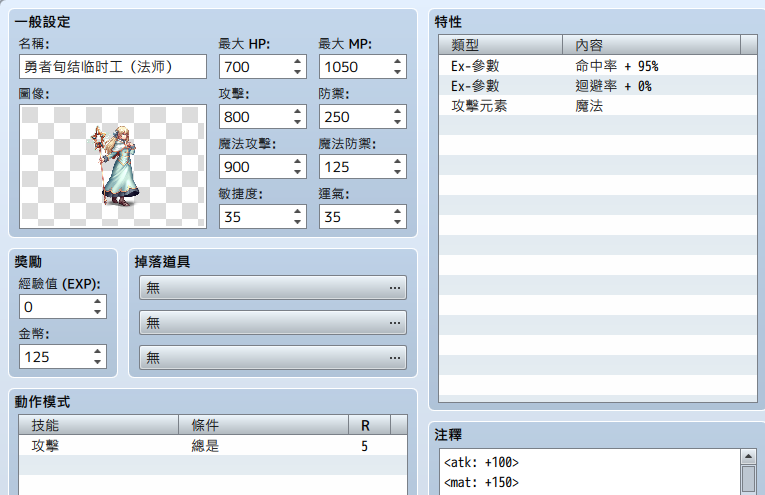Viewport: 765px width, 495px height.
Task: Increase 經驗值 (EXP) with up arrow
Action: [98, 302]
